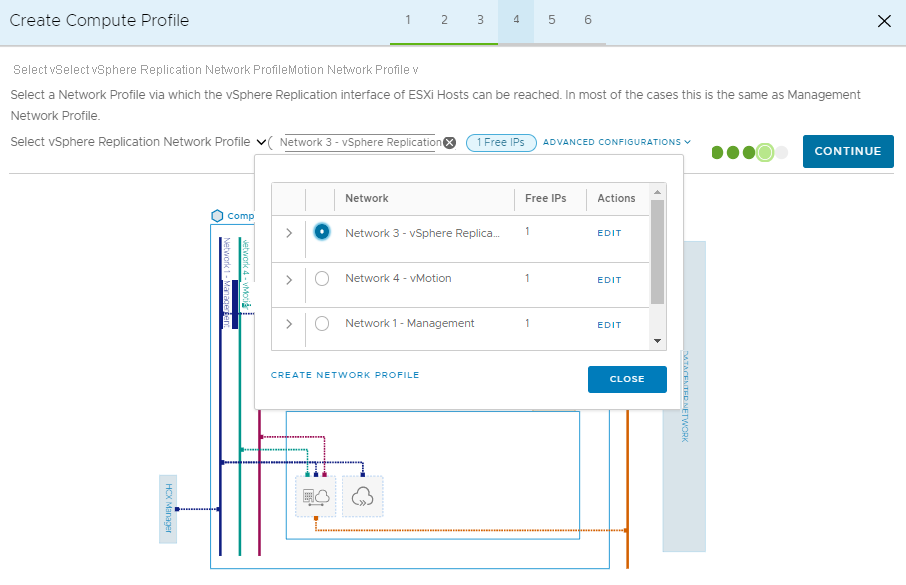Go to wizard step 2

click(x=444, y=20)
